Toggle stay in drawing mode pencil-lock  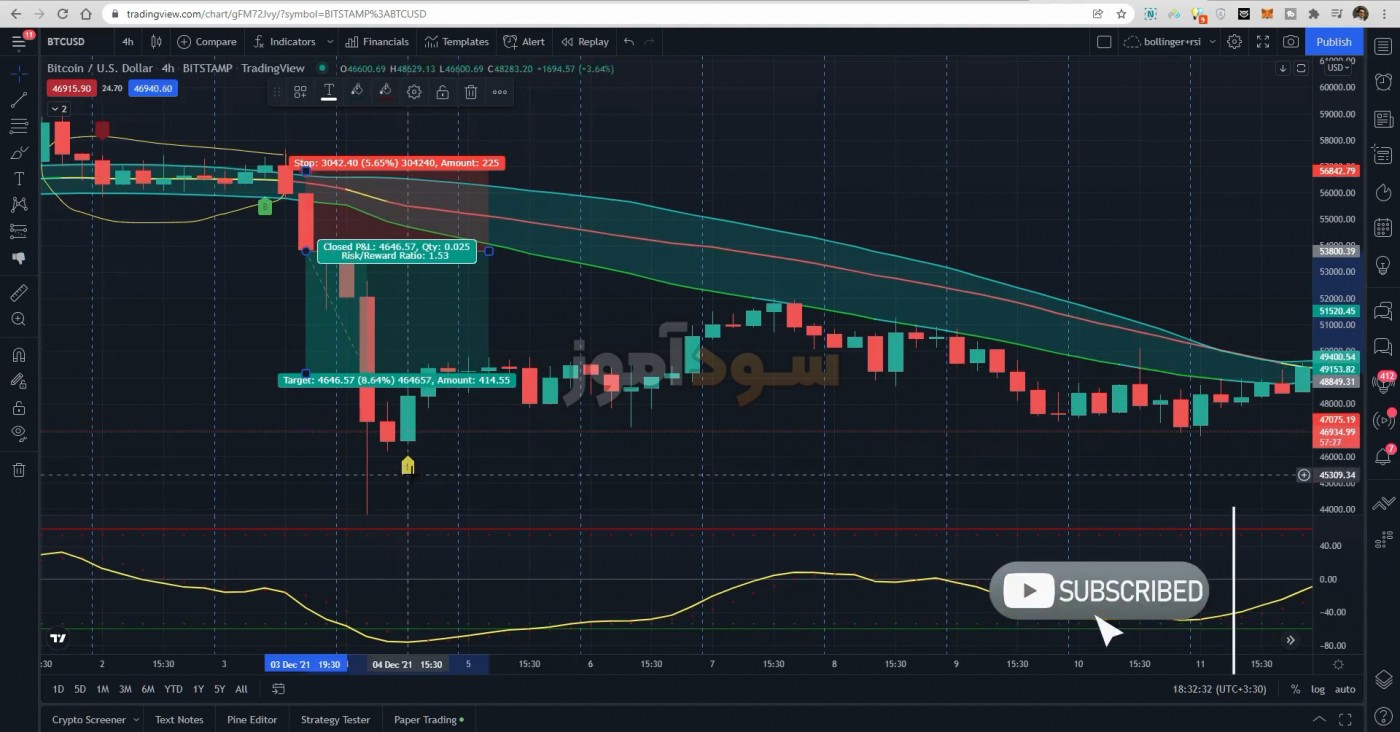(18, 381)
